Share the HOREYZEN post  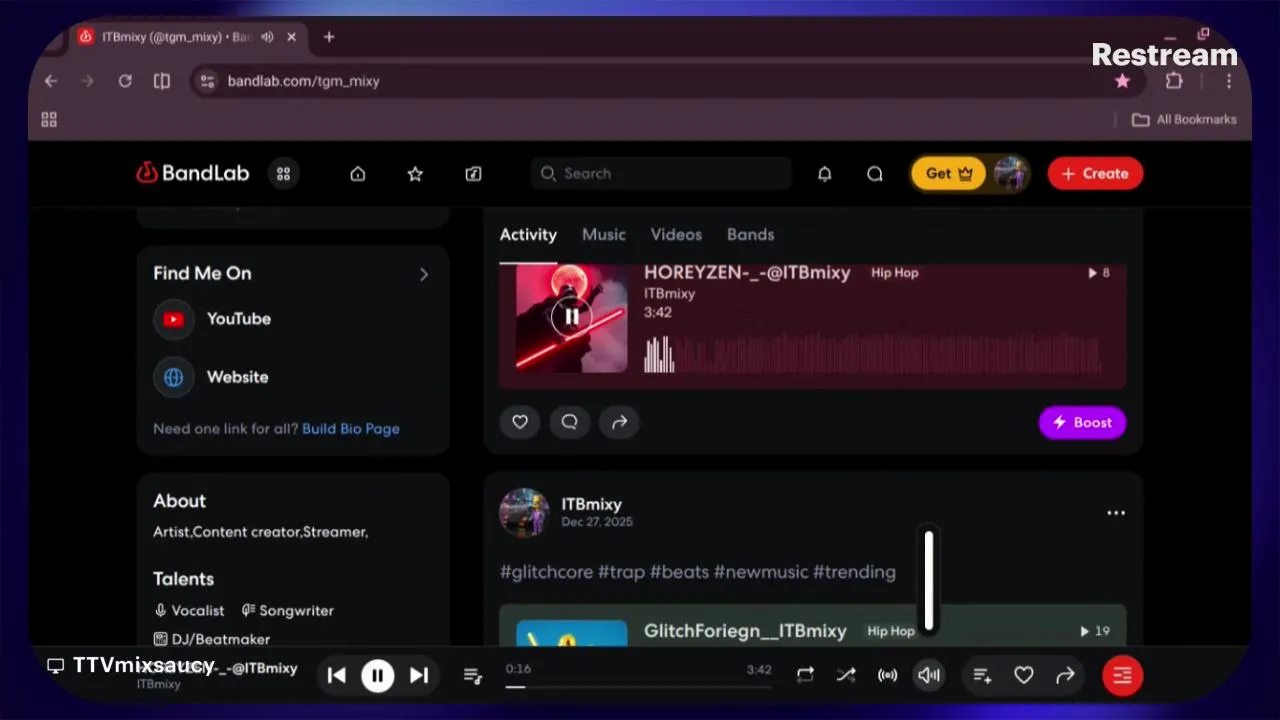(620, 422)
